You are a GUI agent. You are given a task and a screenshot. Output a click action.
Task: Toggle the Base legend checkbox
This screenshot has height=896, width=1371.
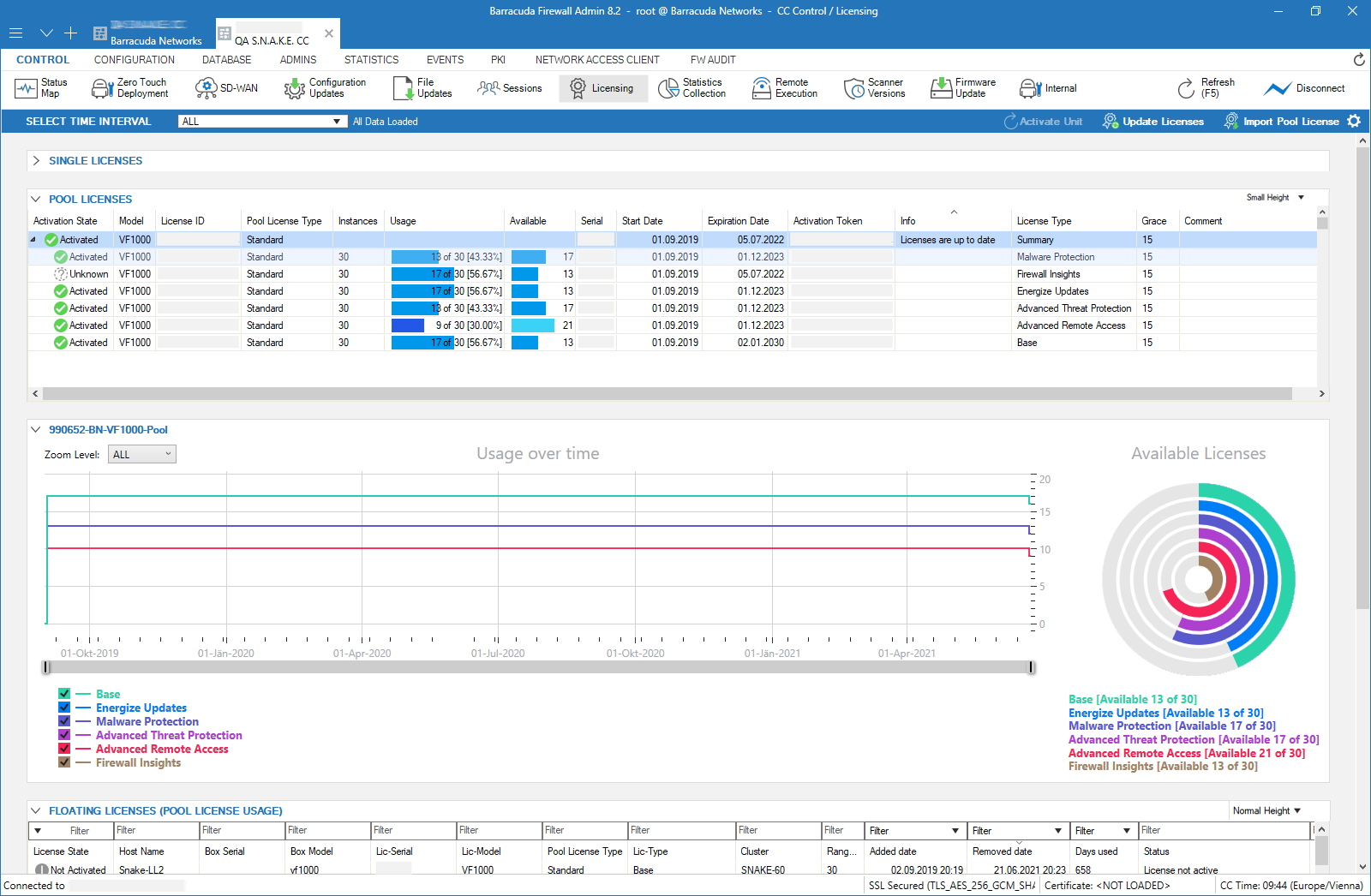pos(64,694)
